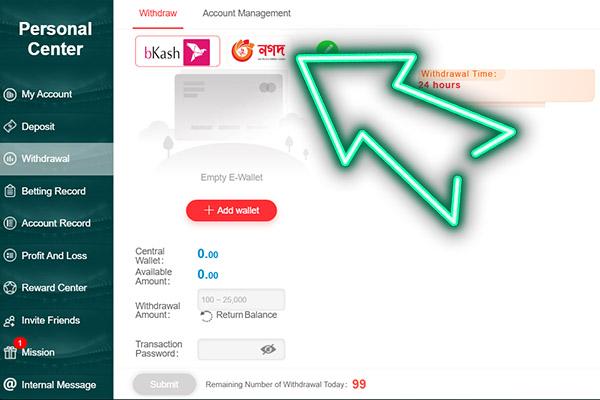Click the Add wallet button
Image resolution: width=600 pixels, height=400 pixels.
(232, 210)
